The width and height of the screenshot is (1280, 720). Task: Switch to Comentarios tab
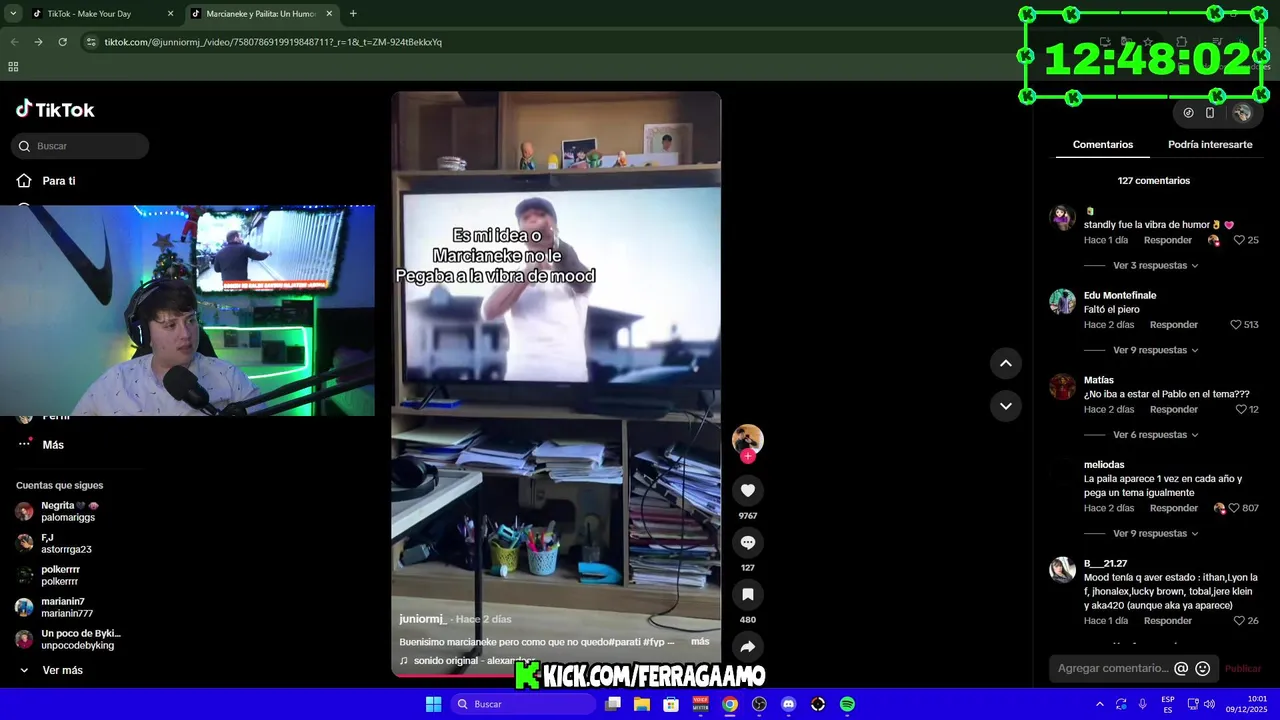(x=1102, y=144)
